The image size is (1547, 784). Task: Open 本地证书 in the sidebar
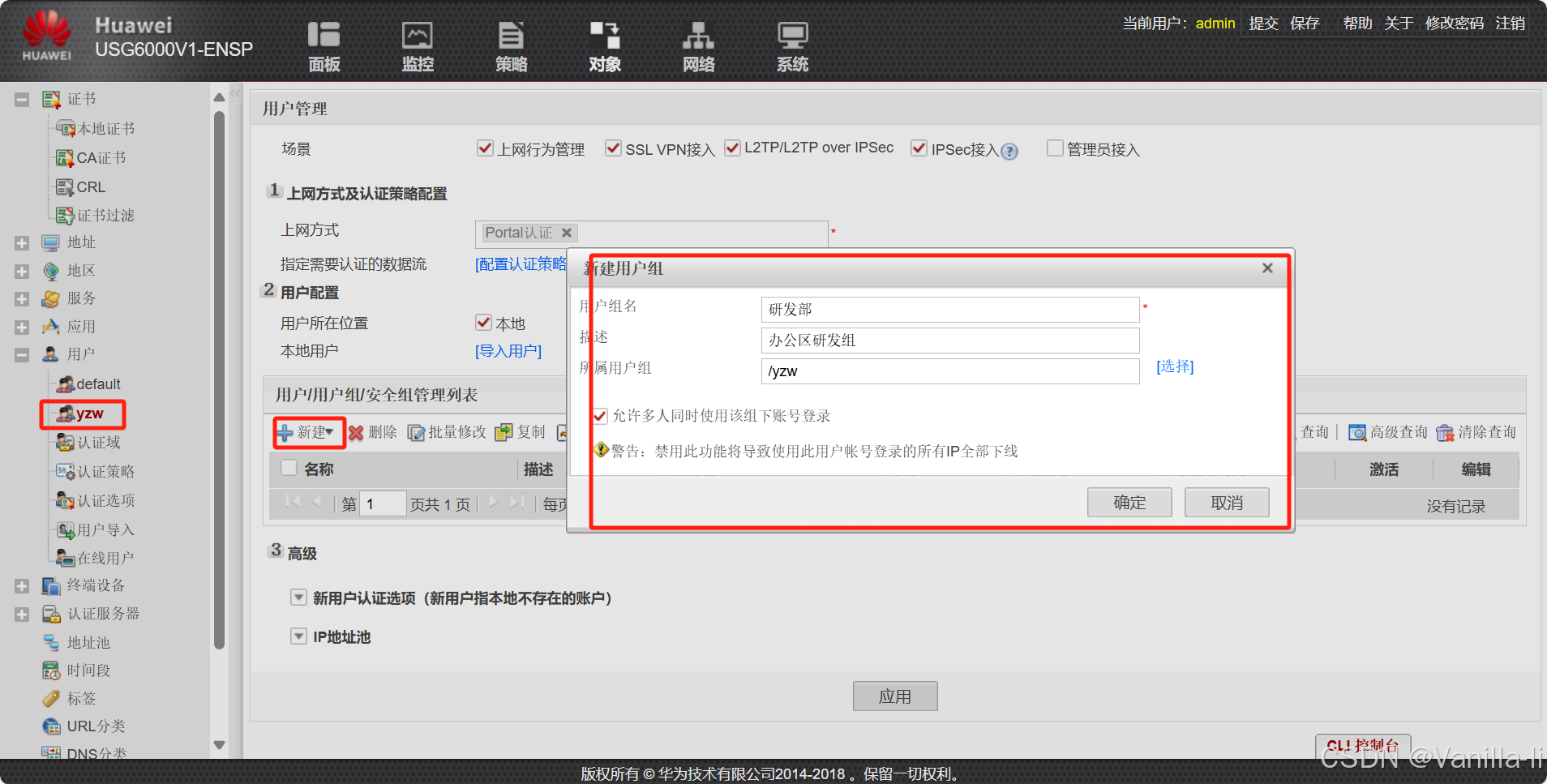(x=105, y=129)
